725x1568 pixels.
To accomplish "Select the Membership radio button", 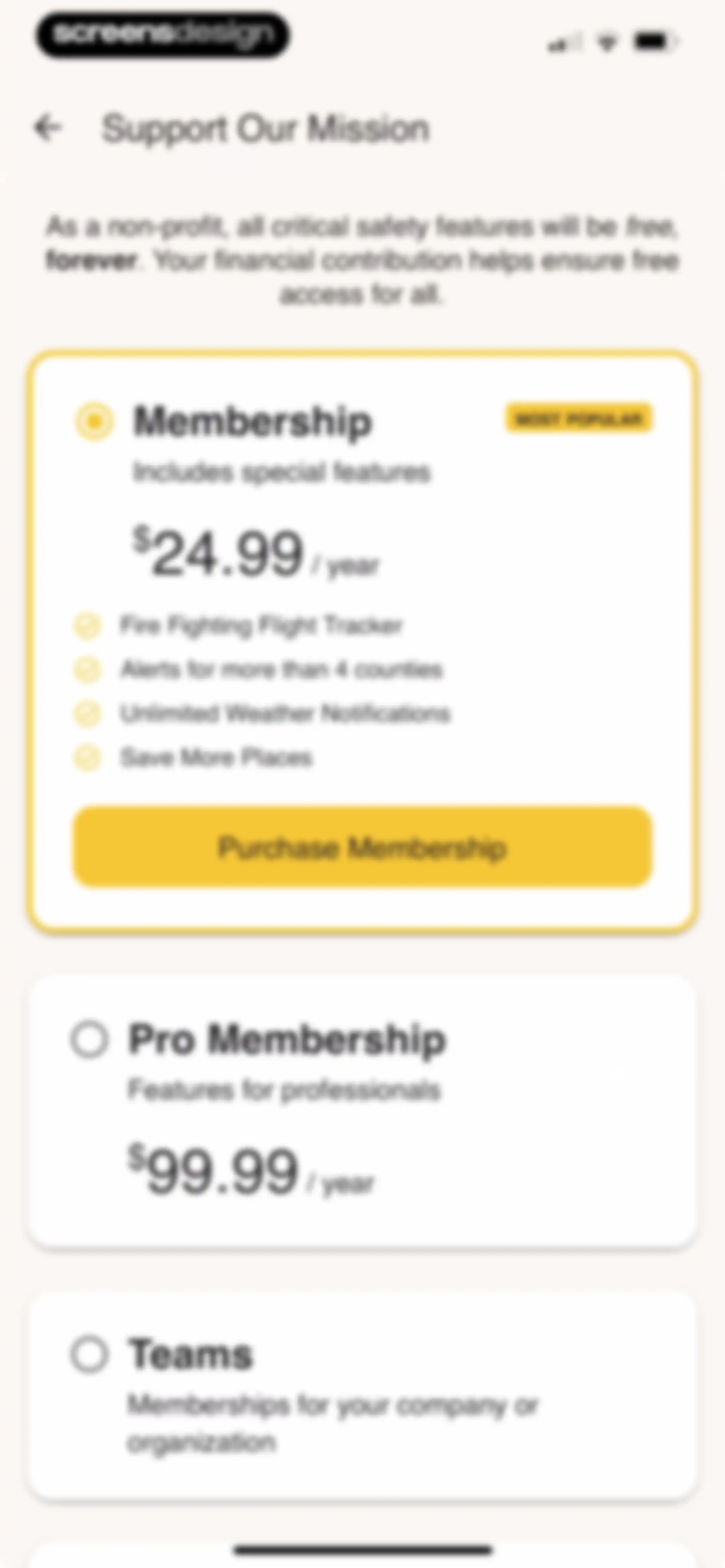I will coord(94,421).
